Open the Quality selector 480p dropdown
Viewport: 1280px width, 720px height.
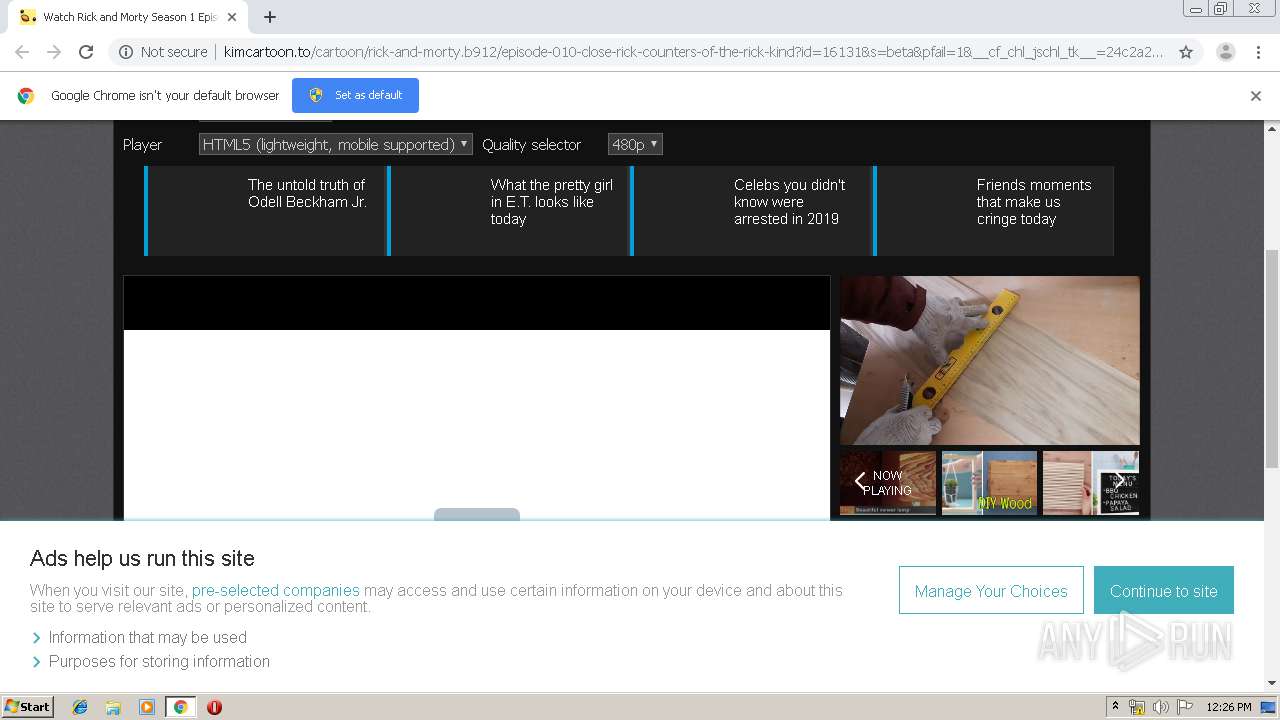tap(635, 145)
